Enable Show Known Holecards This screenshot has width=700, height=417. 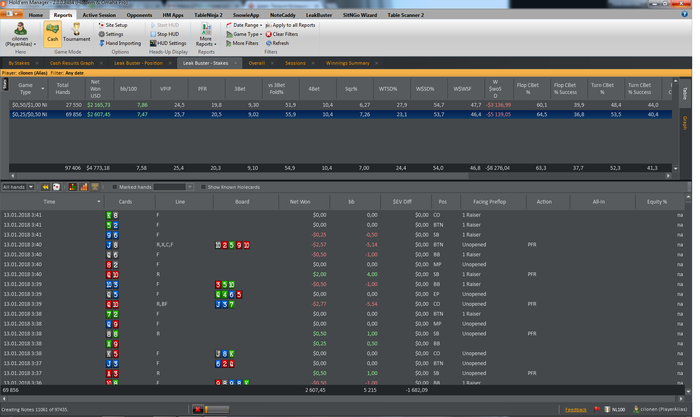[203, 187]
